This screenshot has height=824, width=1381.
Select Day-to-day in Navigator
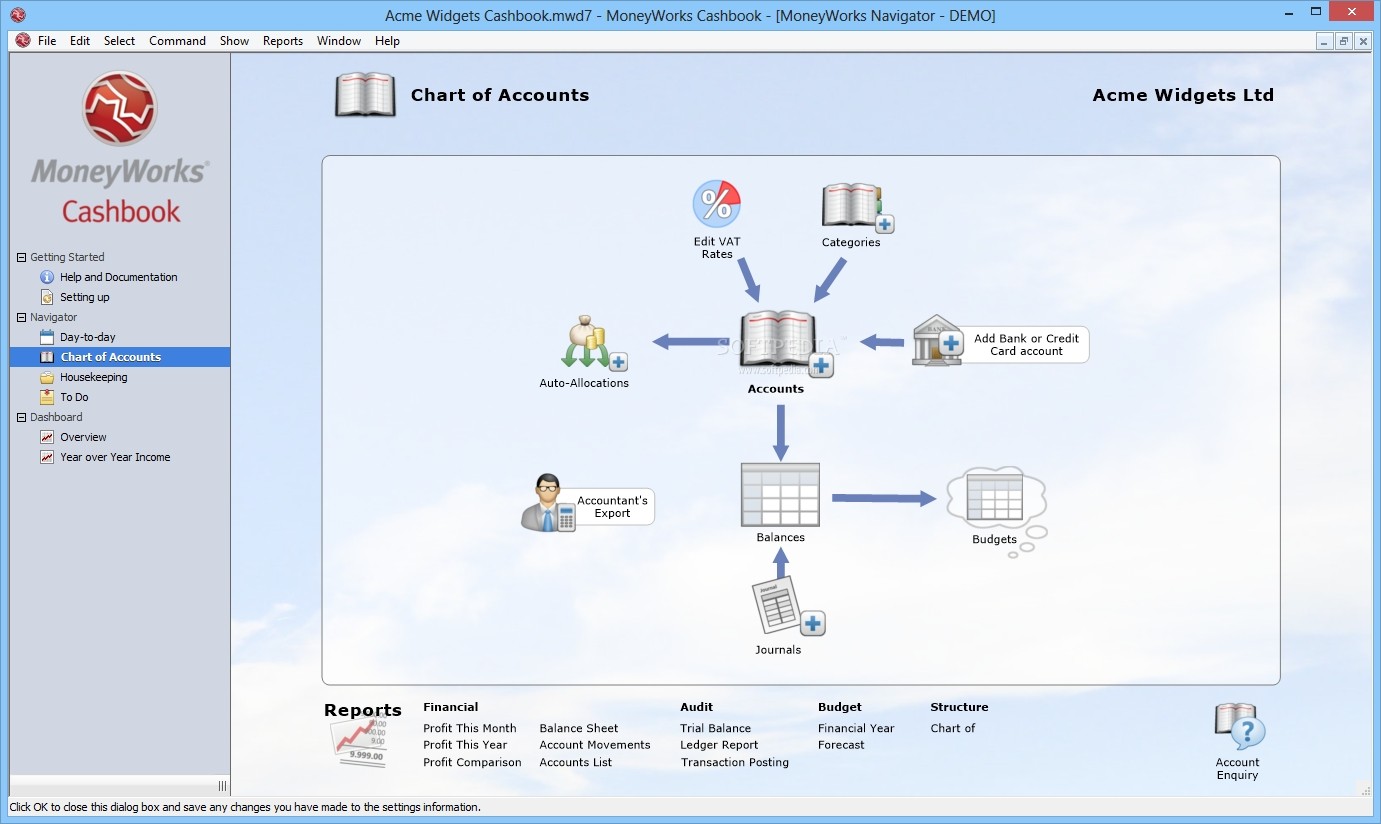click(88, 337)
